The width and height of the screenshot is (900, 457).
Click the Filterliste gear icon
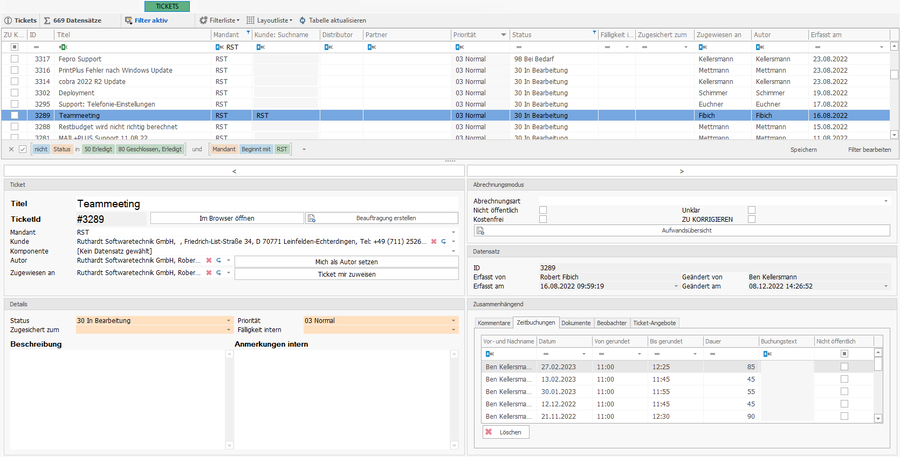tap(203, 21)
